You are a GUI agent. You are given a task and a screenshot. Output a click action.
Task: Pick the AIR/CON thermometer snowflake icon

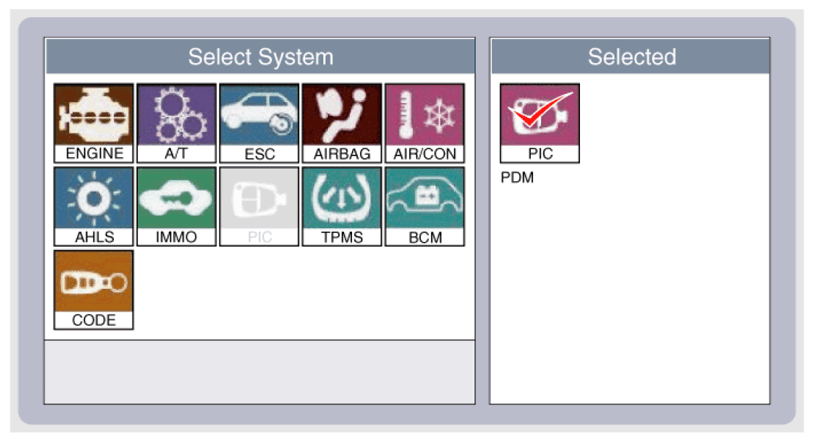click(x=424, y=122)
